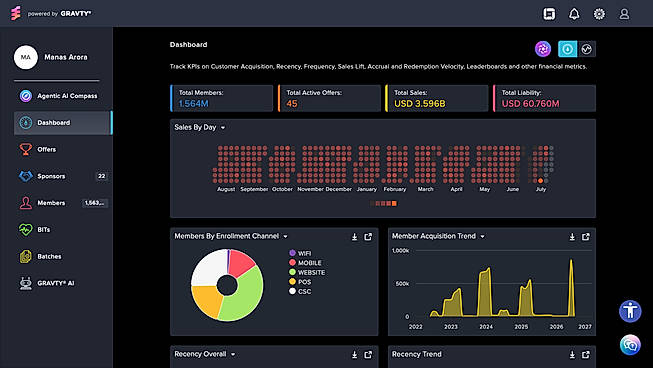This screenshot has width=653, height=368.
Task: Expand Enrollment Channel chart in new window
Action: [368, 236]
